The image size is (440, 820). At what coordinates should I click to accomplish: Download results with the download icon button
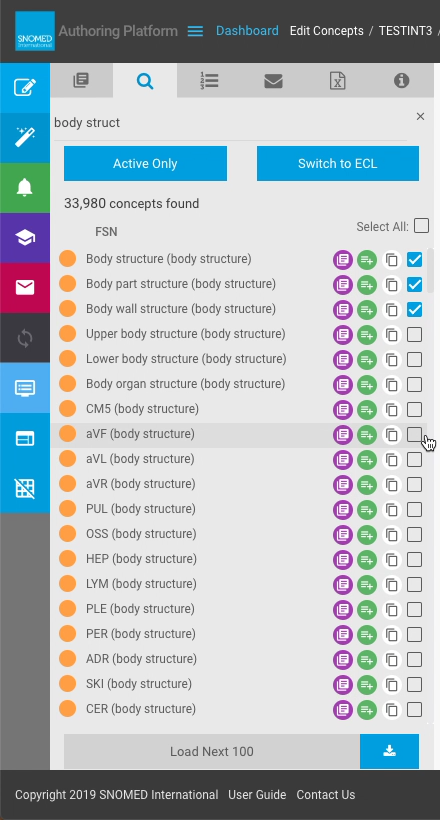[389, 751]
